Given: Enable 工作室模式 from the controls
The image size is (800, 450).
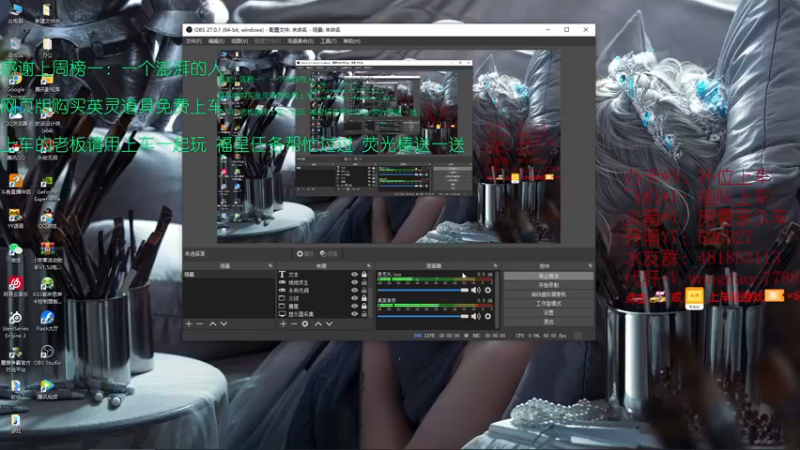Looking at the screenshot, I should pyautogui.click(x=548, y=304).
